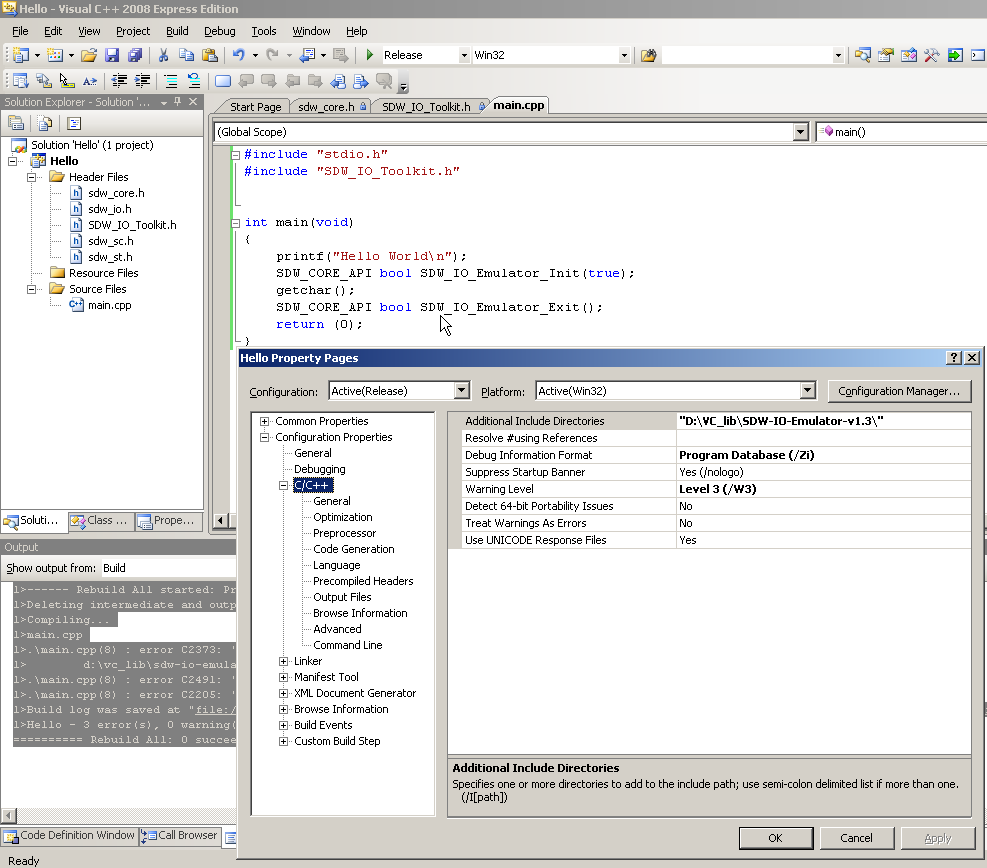Select main.cpp in Solution Explorer
Viewport: 987px width, 868px height.
110,305
